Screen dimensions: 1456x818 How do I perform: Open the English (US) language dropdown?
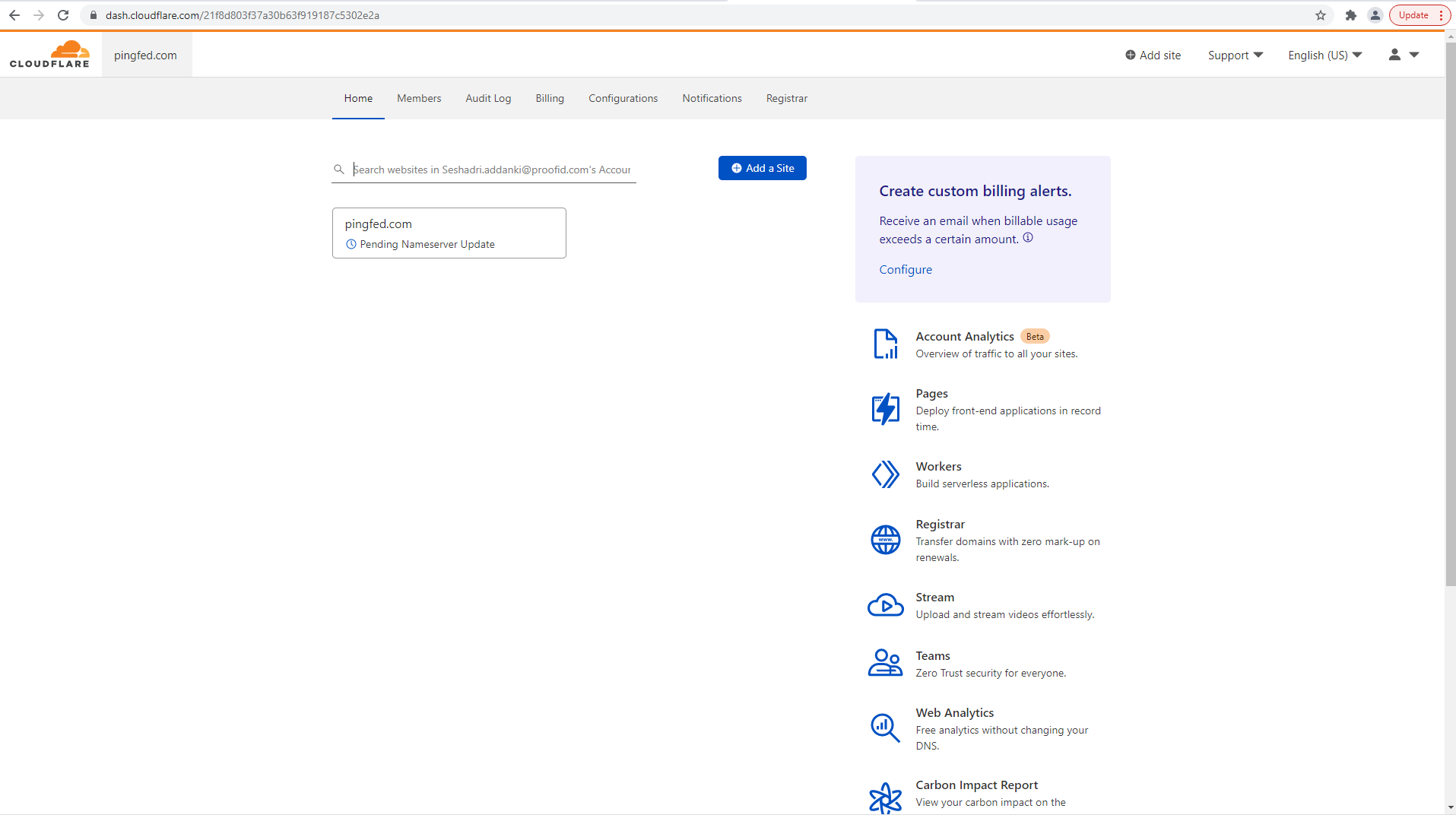coord(1325,55)
